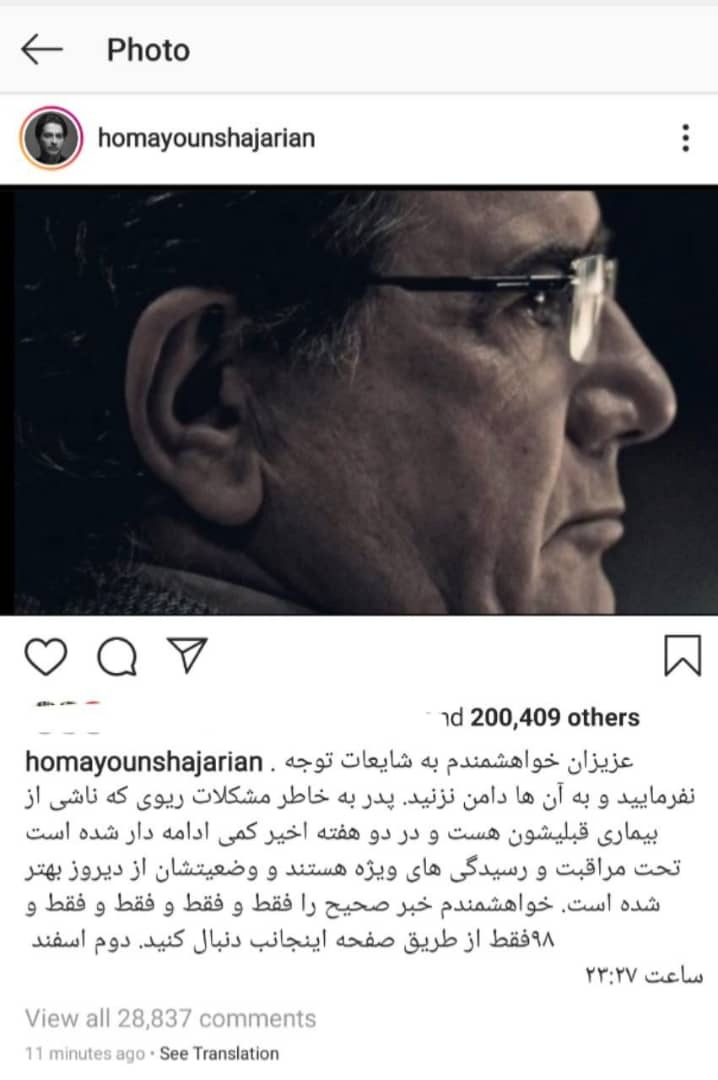View the story from the profile avatar
718x1080 pixels.
pyautogui.click(x=52, y=138)
